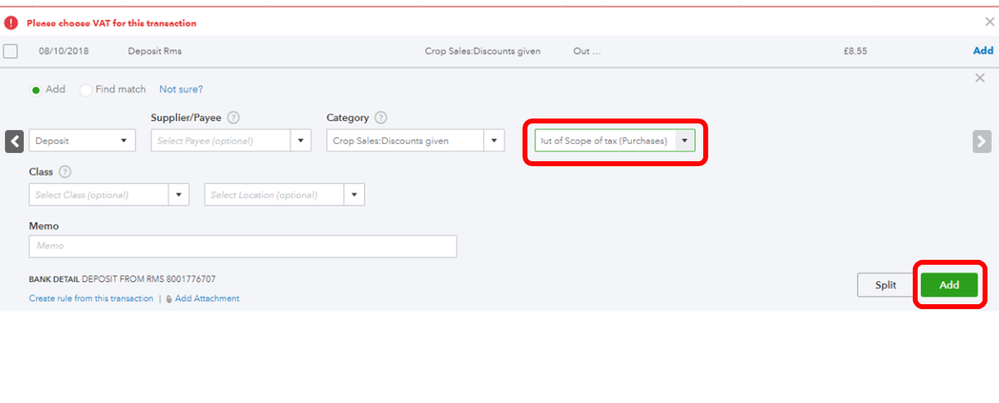Open Category help tooltip icon

point(381,118)
